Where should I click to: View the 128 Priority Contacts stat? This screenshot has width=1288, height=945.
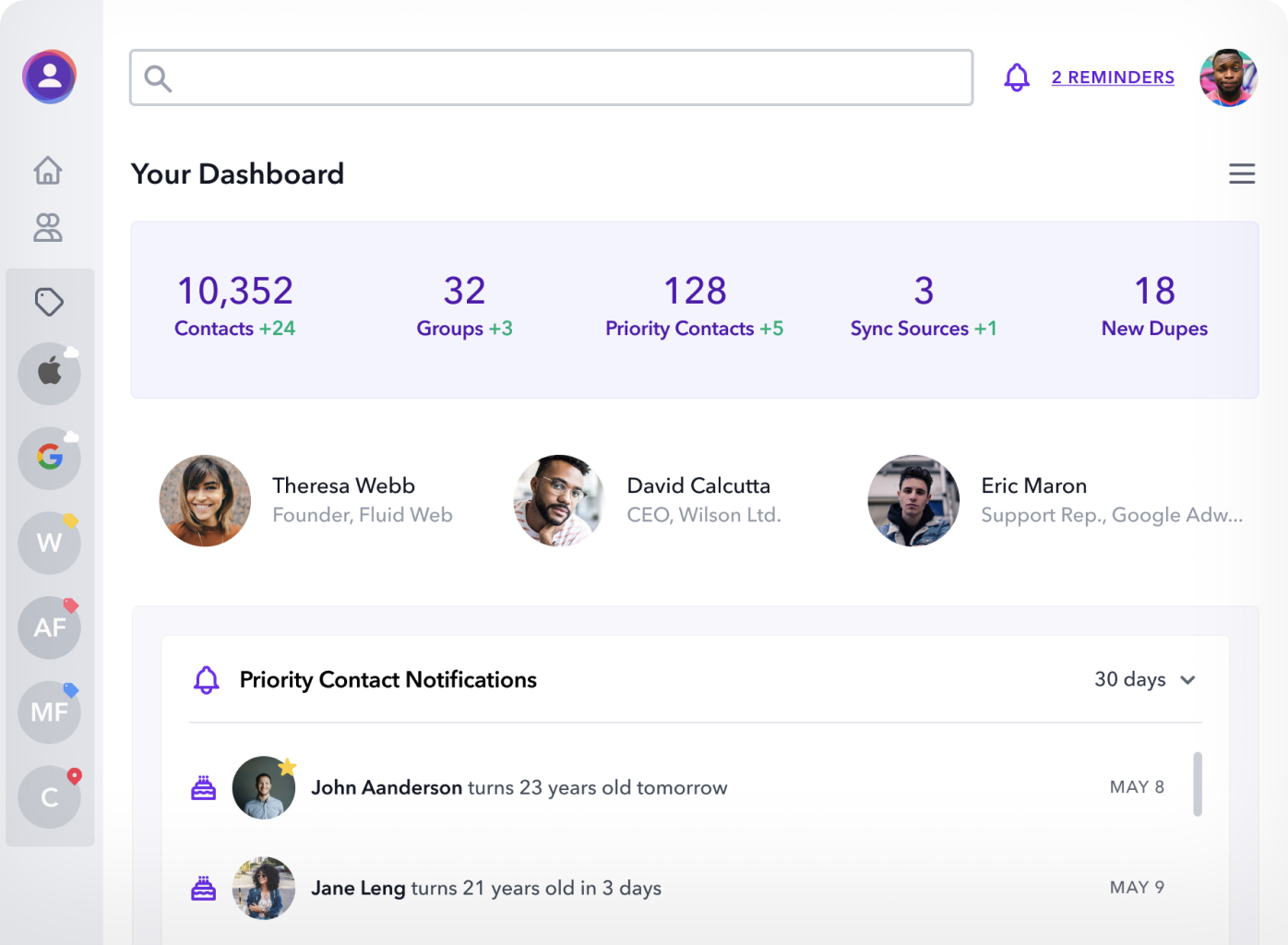click(x=694, y=306)
